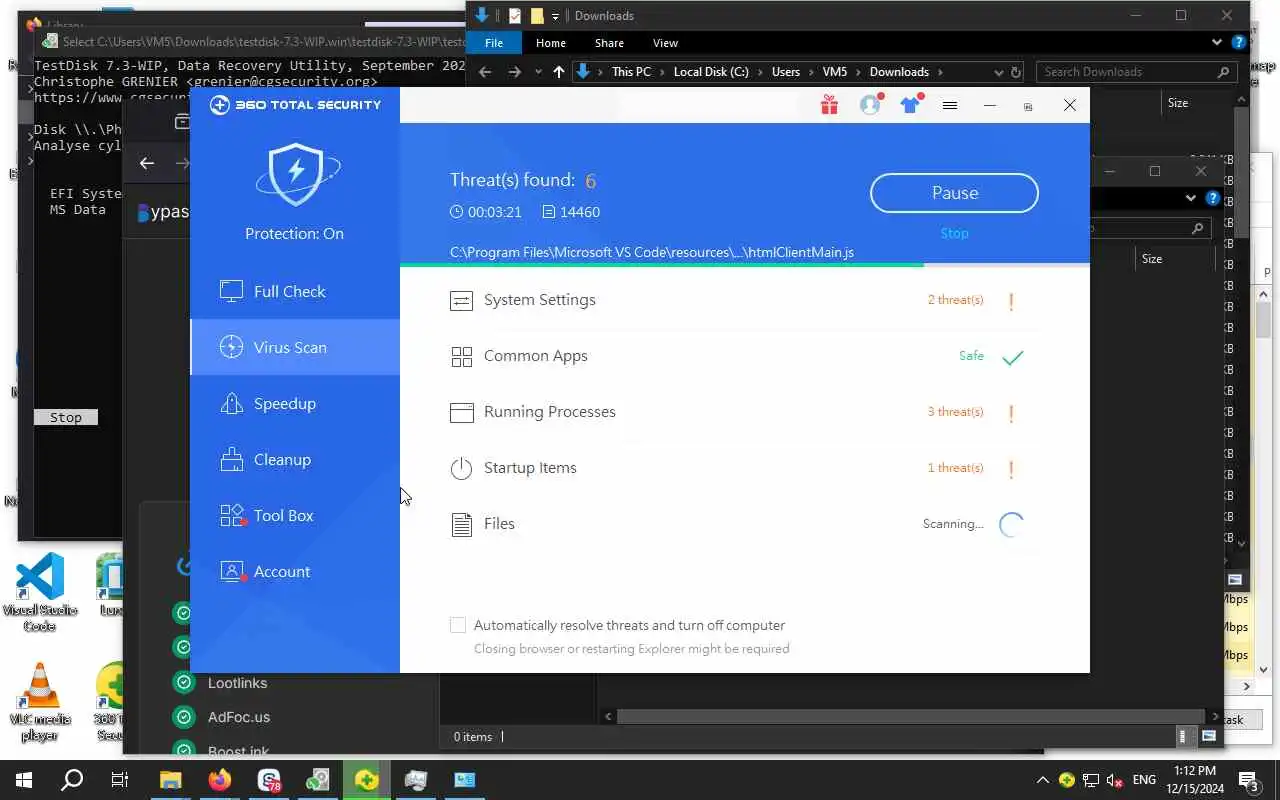Screen dimensions: 1280x800
Task: Click the Size column header in Downloads
Action: click(x=1178, y=103)
